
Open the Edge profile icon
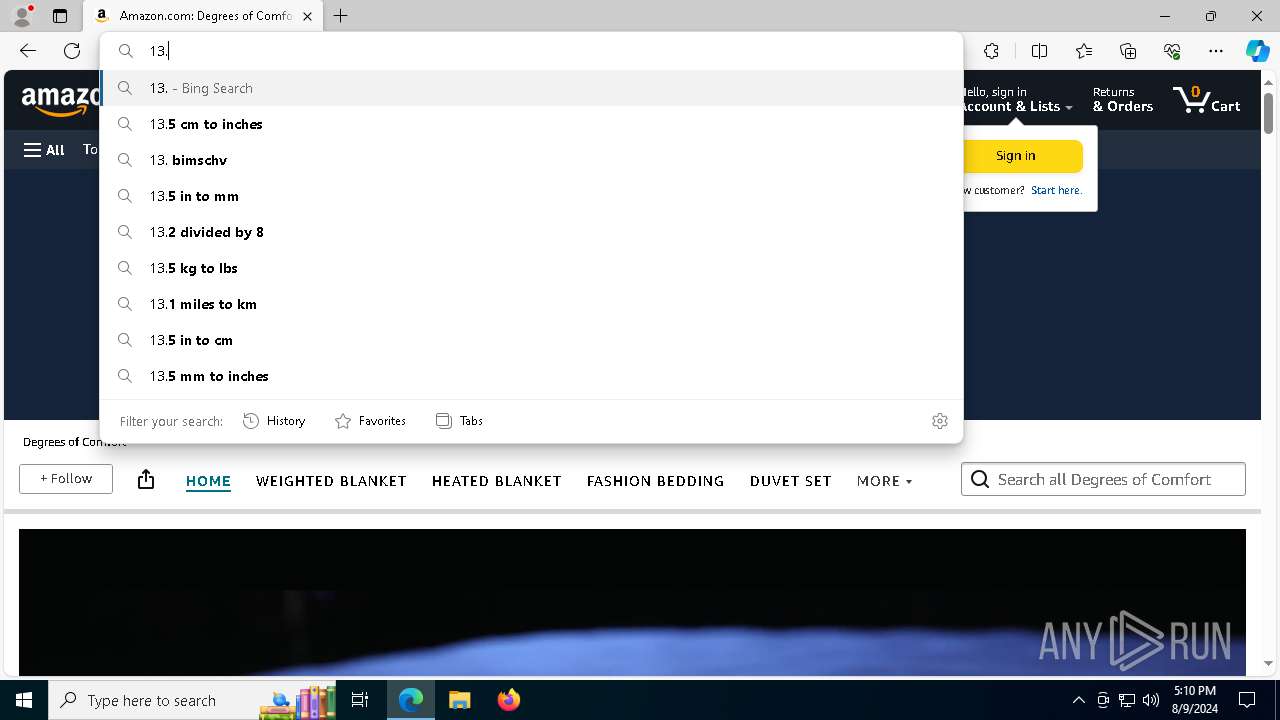click(21, 16)
